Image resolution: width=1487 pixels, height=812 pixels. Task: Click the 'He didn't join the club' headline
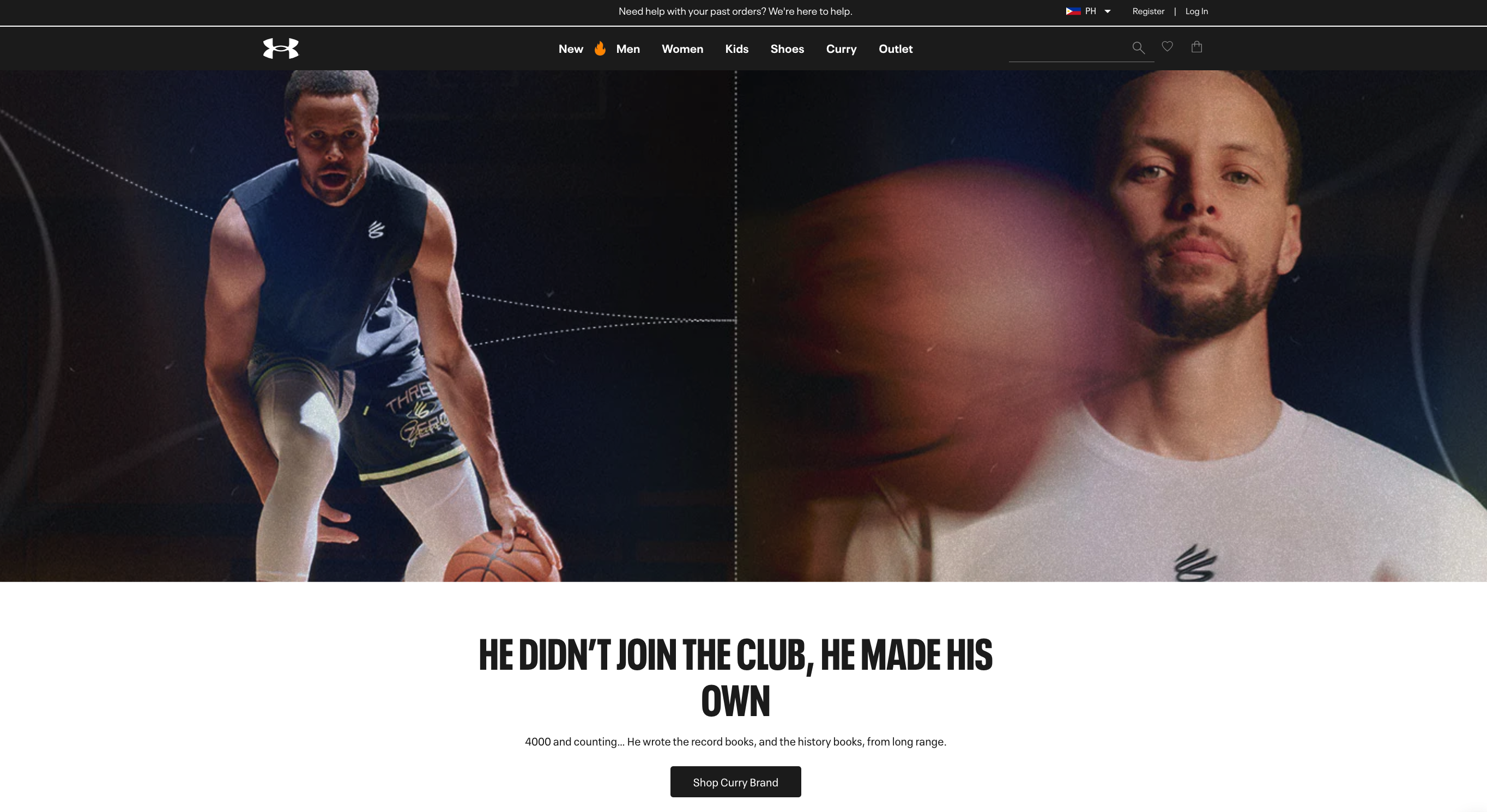click(735, 678)
